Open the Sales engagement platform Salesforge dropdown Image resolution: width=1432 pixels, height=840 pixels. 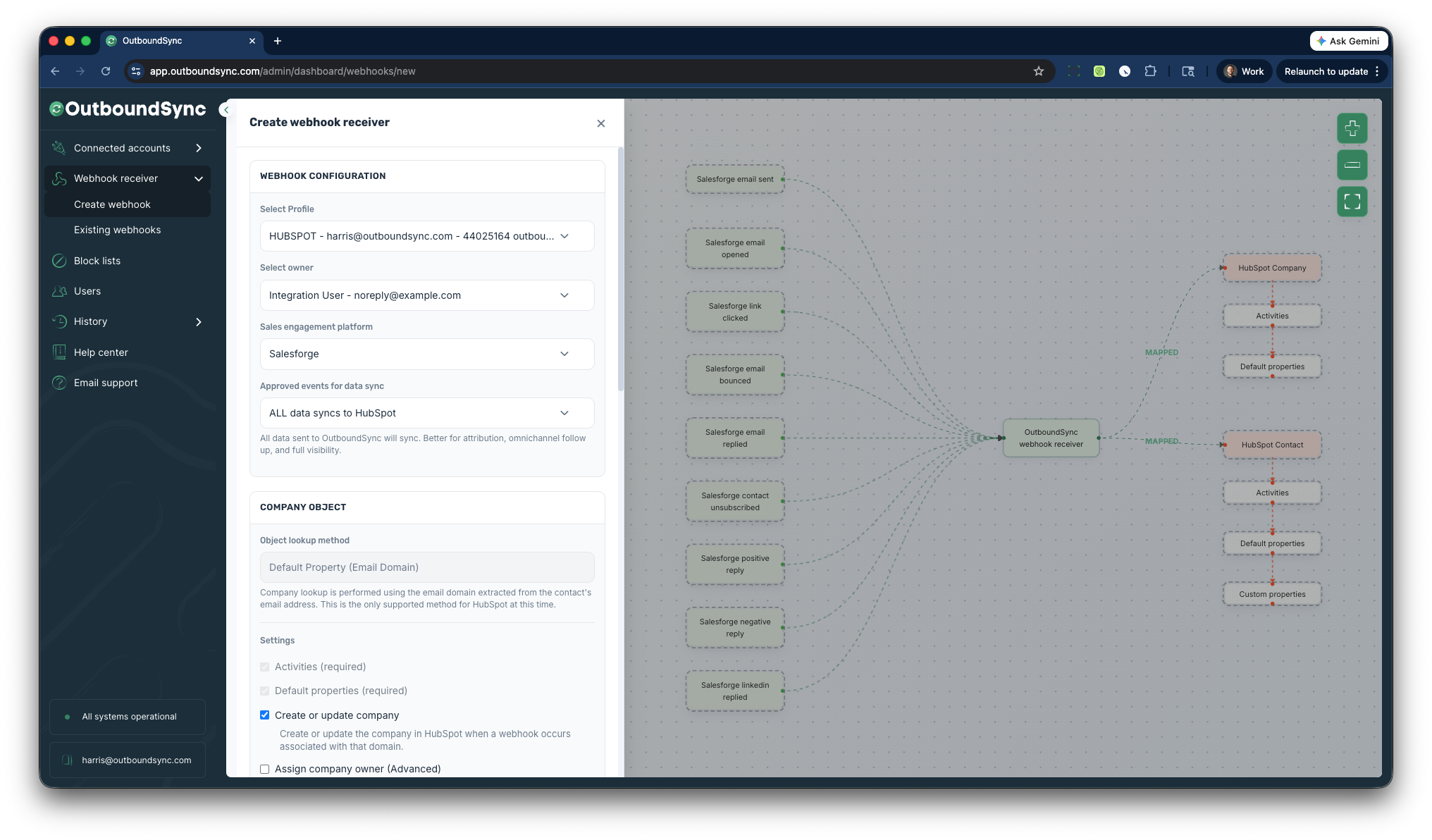click(426, 354)
